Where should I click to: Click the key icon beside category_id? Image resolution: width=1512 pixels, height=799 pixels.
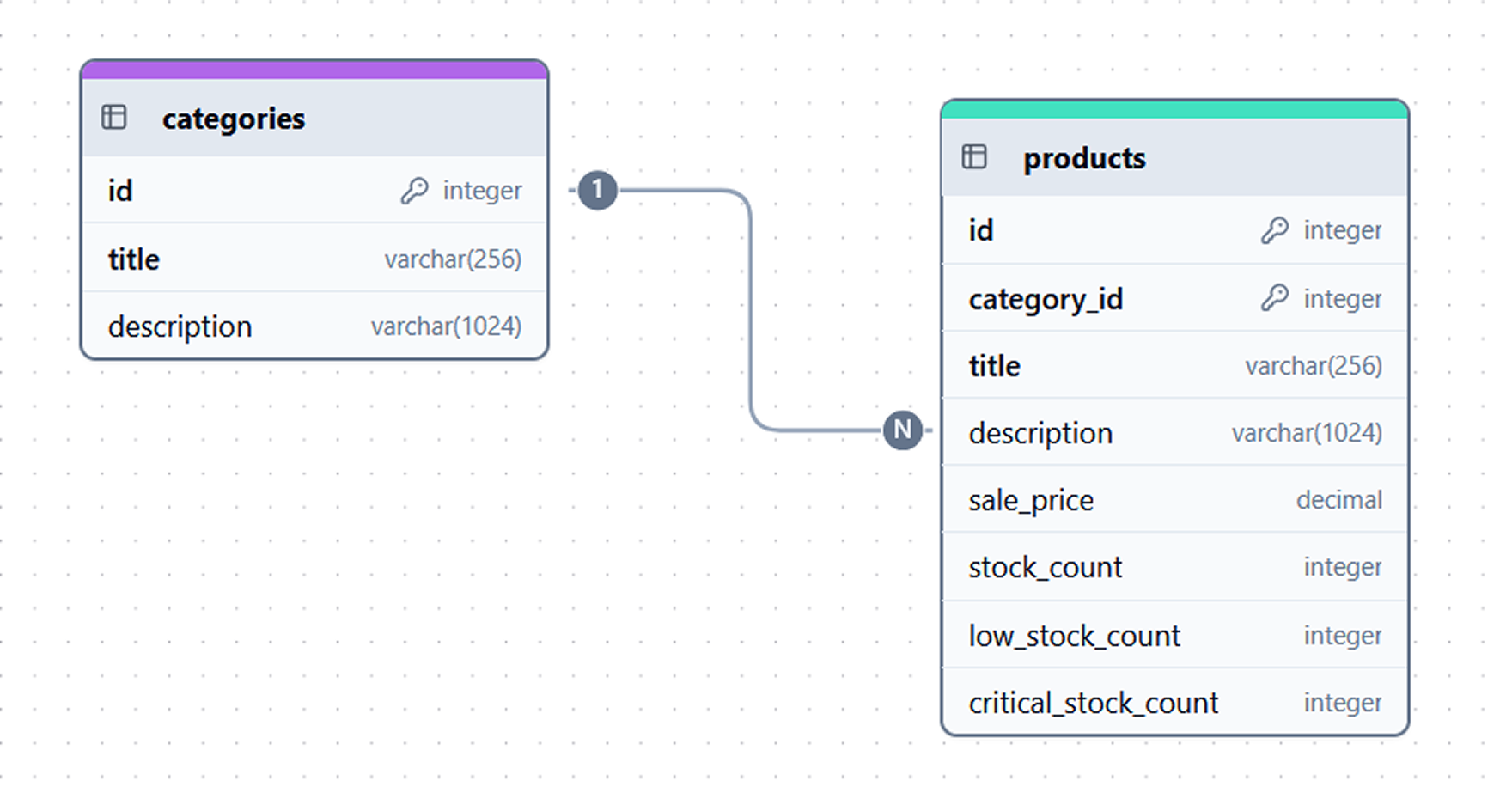coord(1275,298)
